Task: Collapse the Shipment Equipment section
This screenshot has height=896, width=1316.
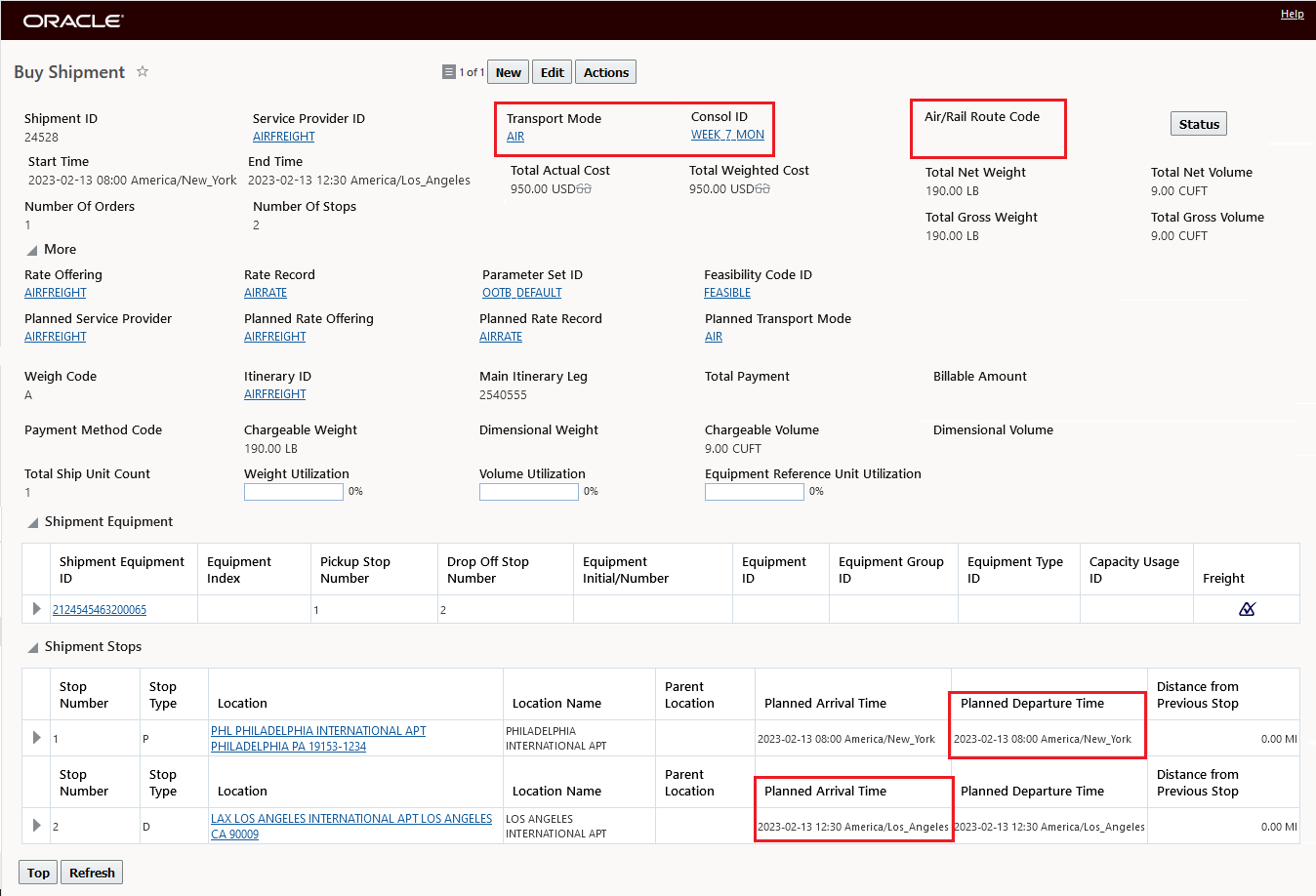Action: 32,522
